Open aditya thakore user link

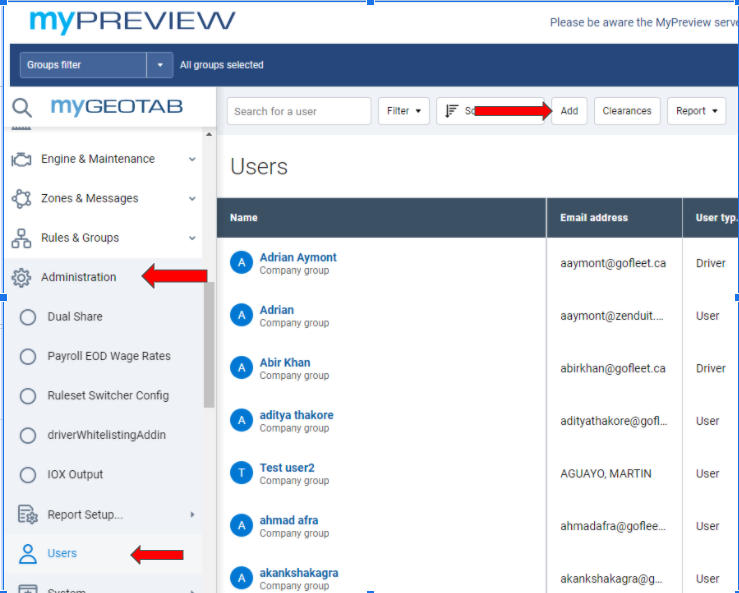point(296,415)
